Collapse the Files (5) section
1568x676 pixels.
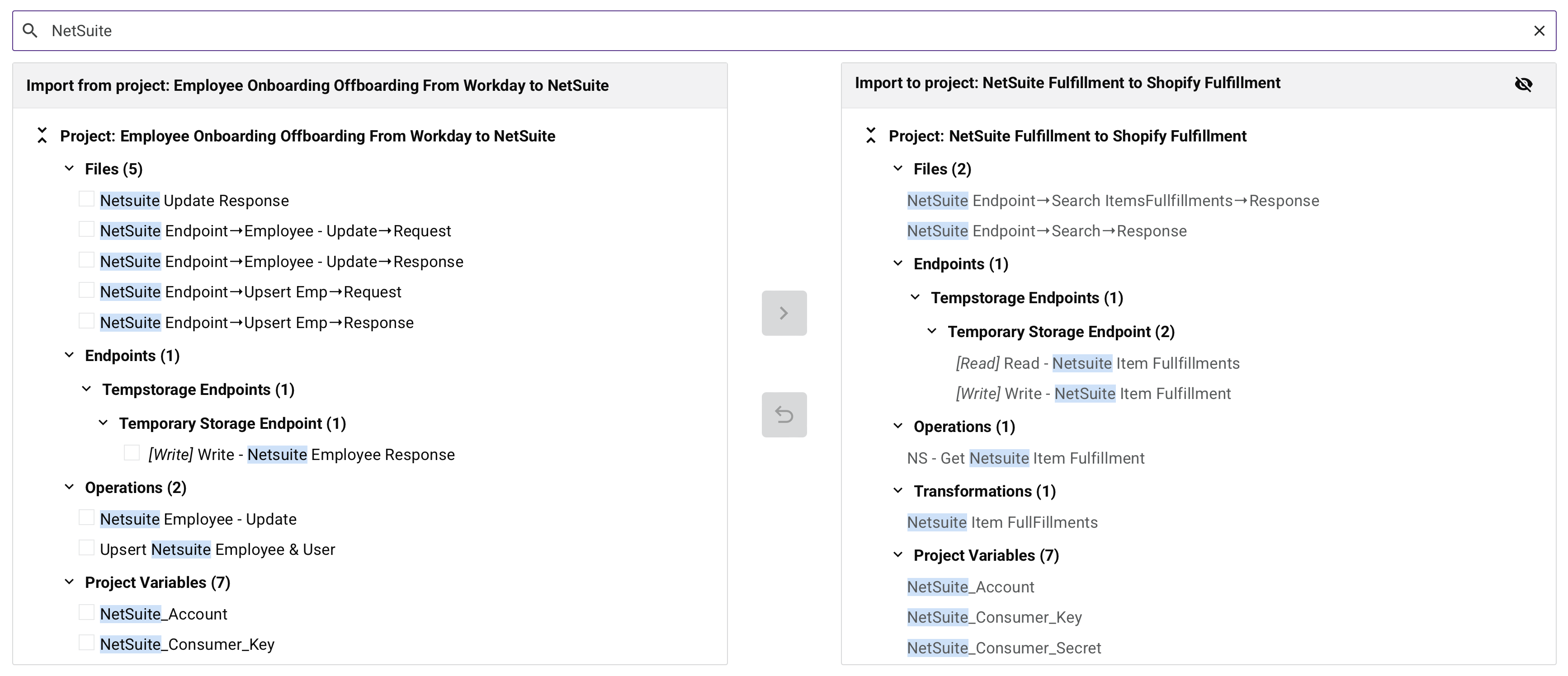69,169
